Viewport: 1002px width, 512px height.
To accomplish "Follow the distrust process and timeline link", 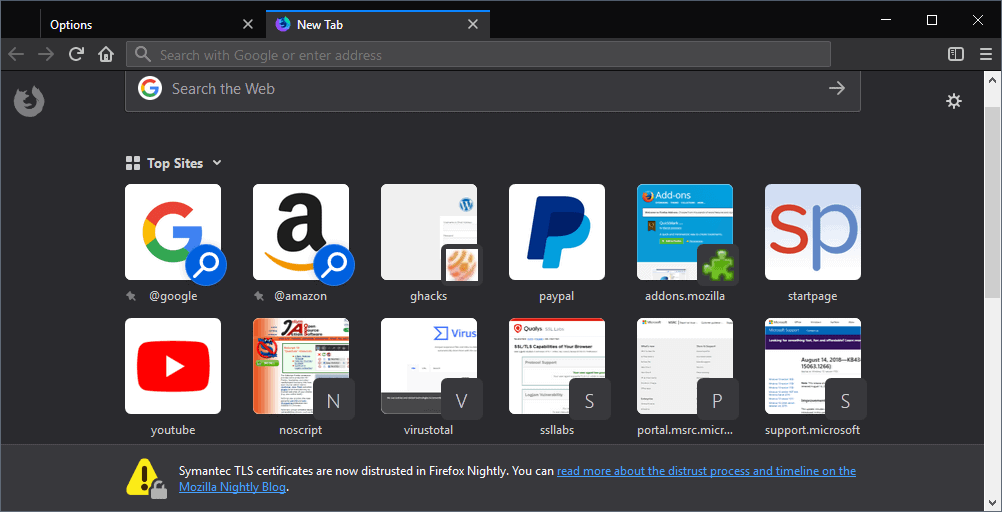I will pos(706,471).
